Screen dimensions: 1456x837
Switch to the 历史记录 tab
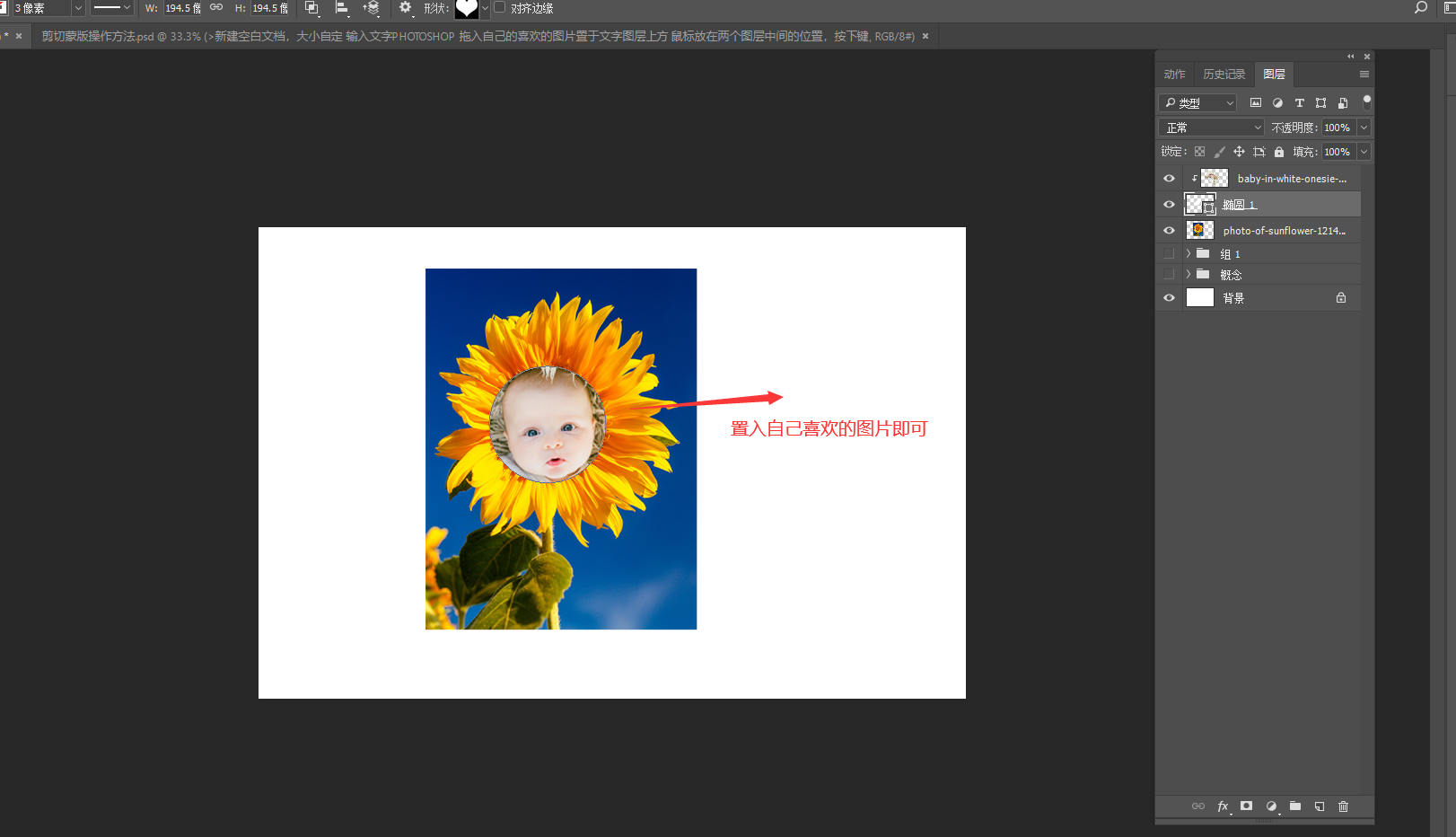1224,75
